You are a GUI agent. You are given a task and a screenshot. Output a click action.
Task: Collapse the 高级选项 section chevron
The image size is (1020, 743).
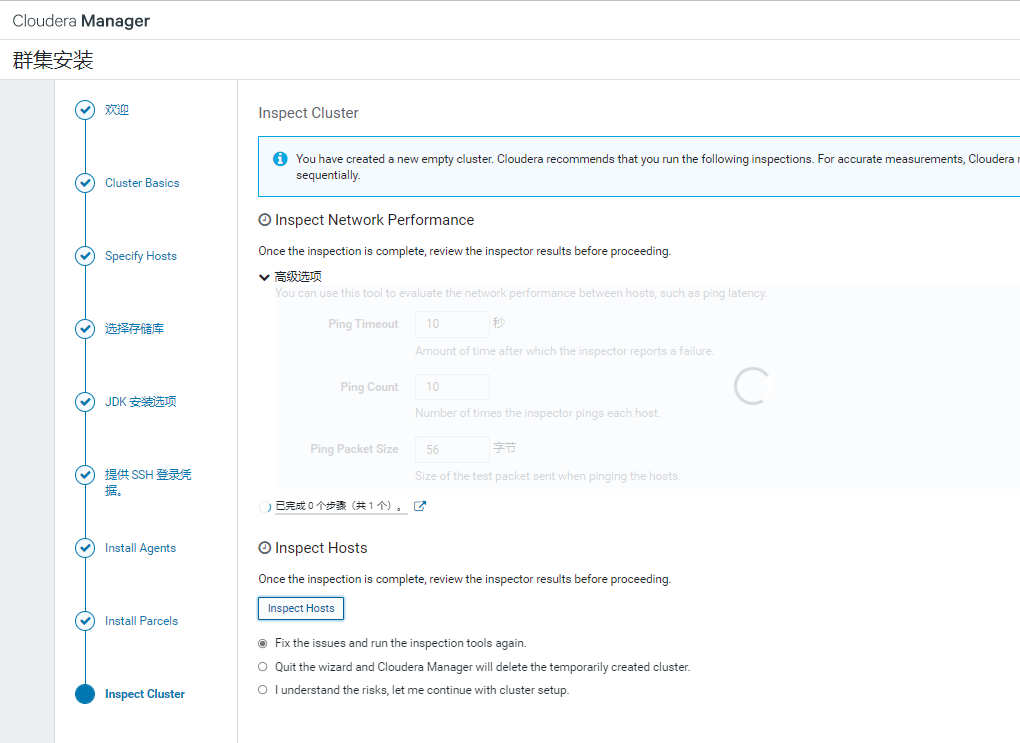coord(264,277)
